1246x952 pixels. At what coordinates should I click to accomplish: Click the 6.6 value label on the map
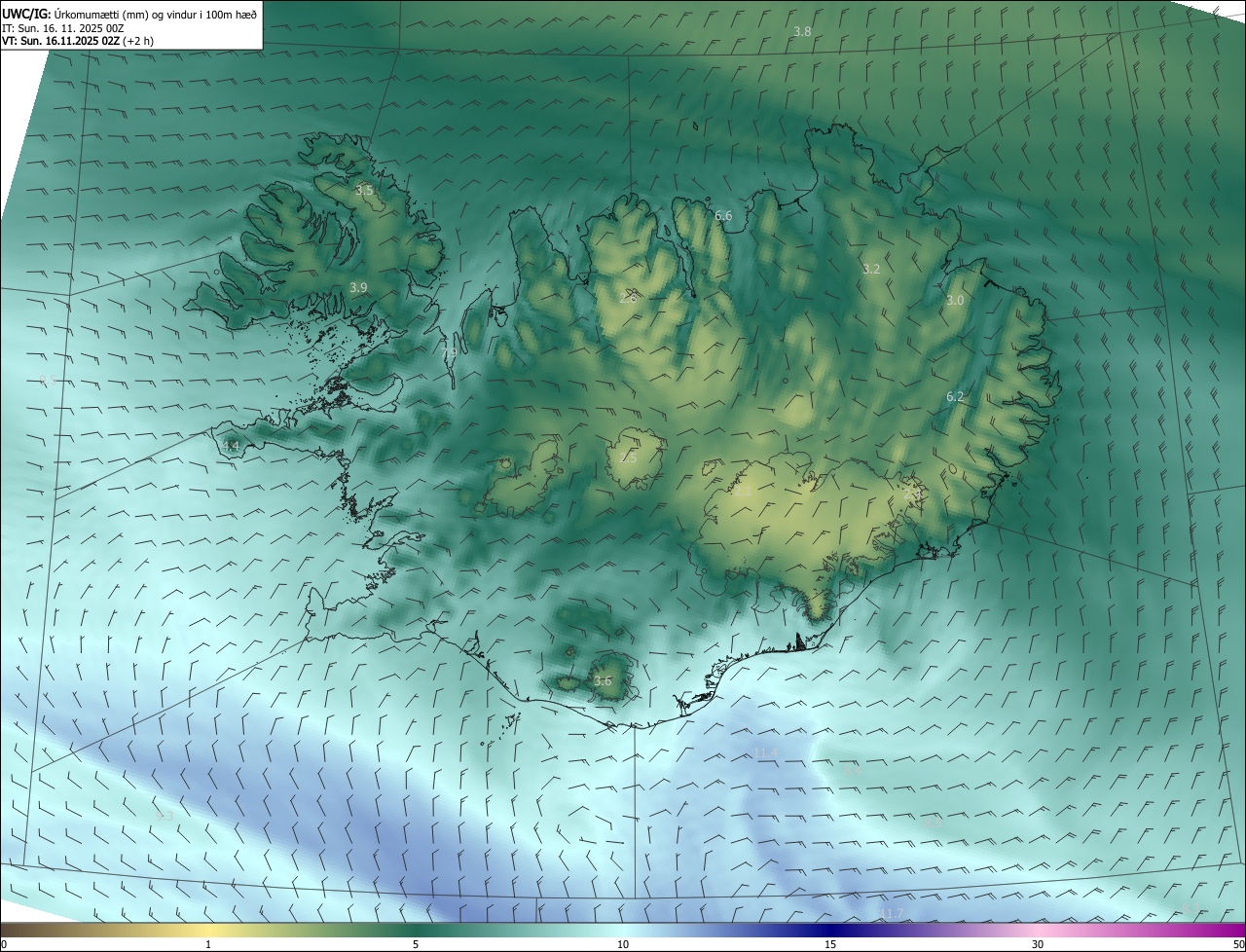click(x=723, y=216)
